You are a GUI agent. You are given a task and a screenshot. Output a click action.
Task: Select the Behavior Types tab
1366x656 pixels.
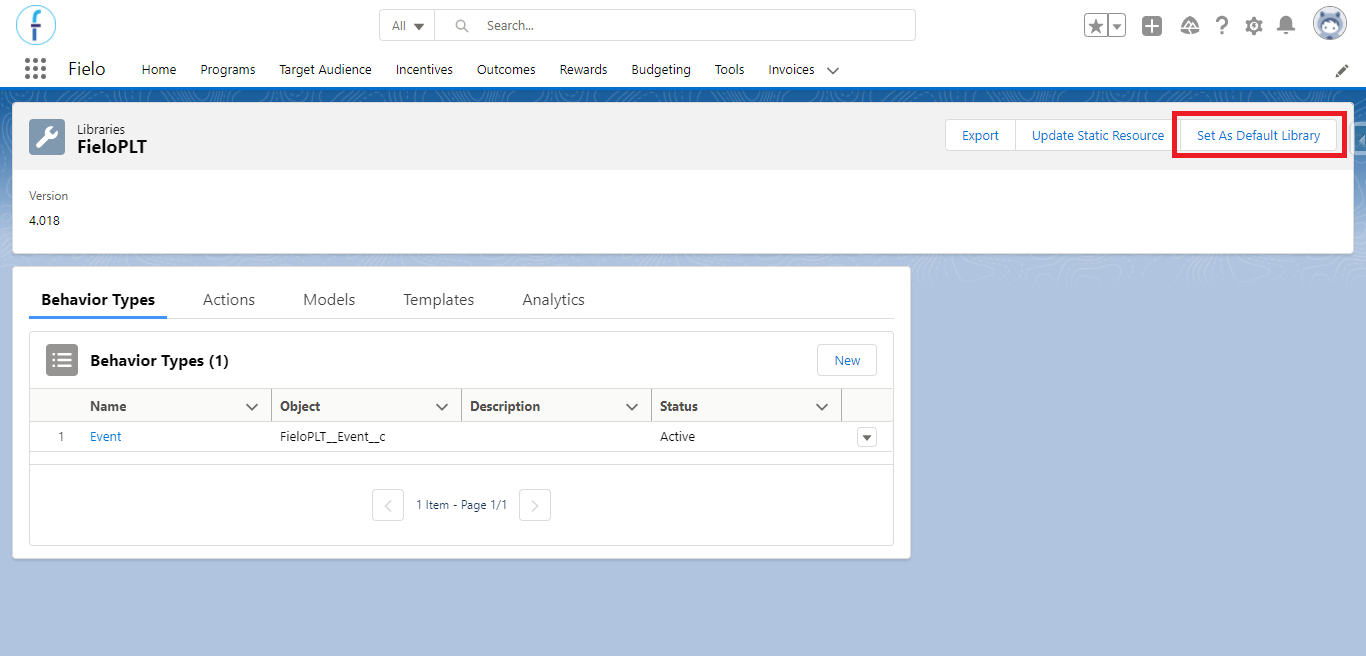tap(98, 300)
